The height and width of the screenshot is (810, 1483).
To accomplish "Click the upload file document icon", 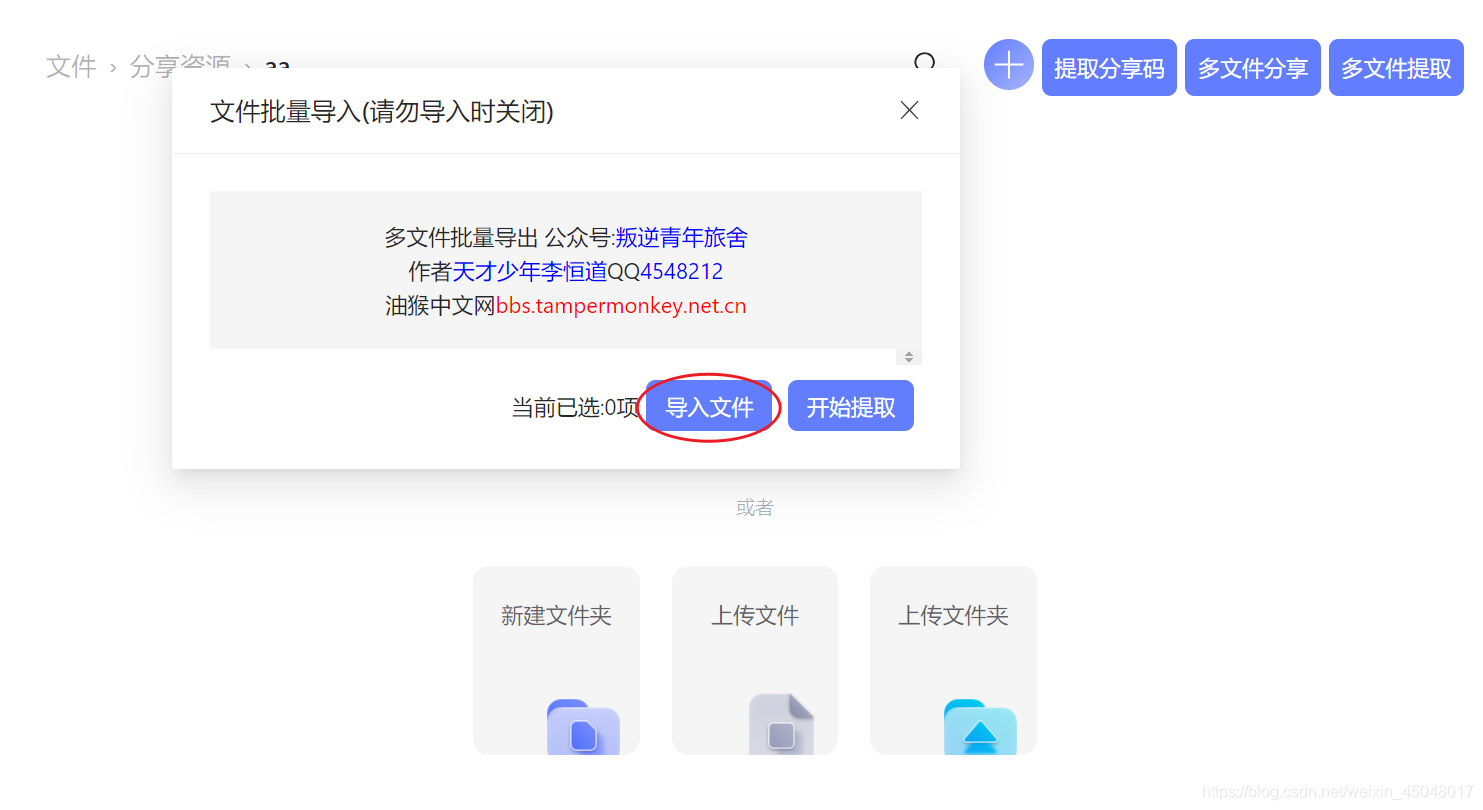I will (782, 724).
